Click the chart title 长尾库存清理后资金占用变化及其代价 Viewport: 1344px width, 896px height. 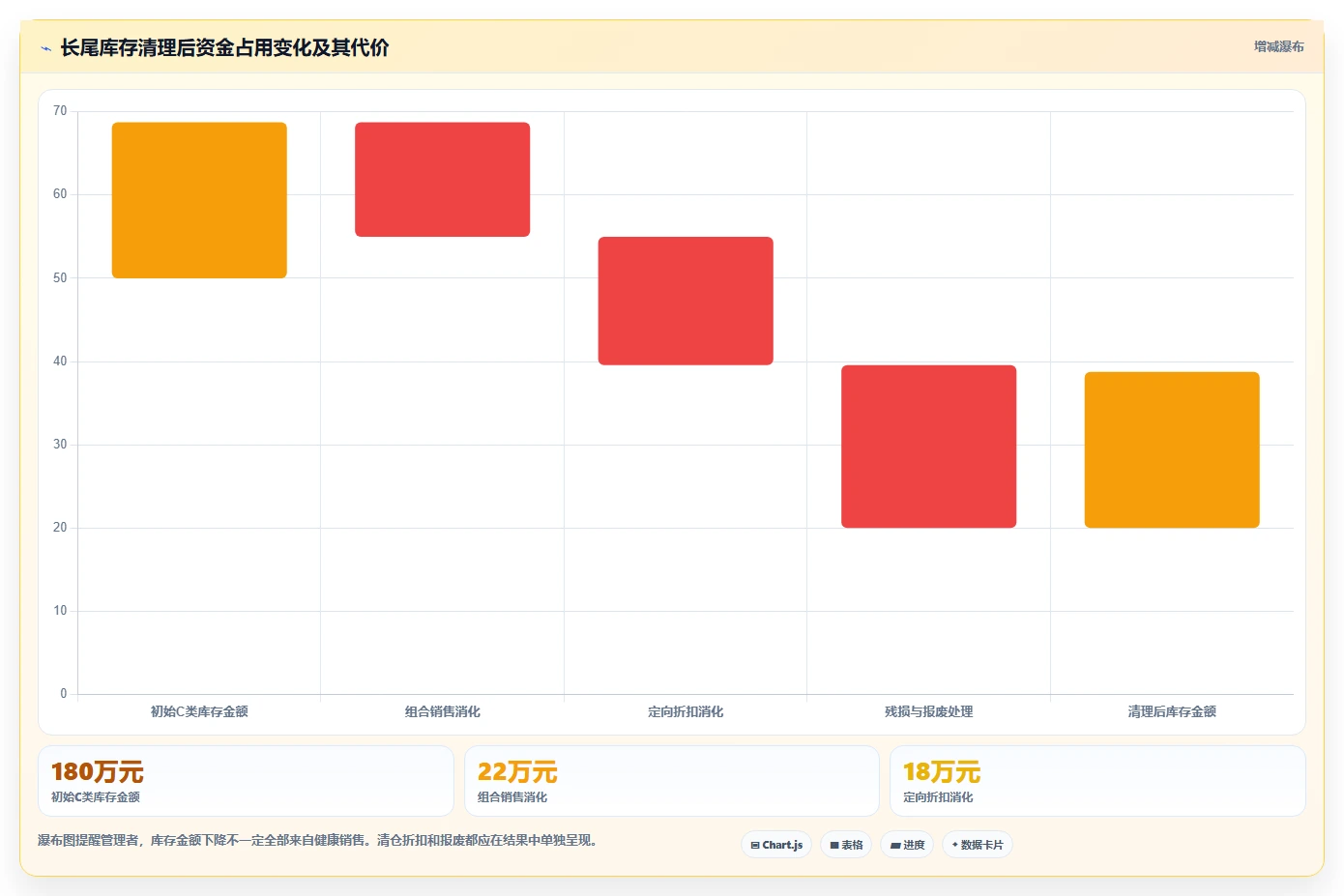click(x=224, y=47)
